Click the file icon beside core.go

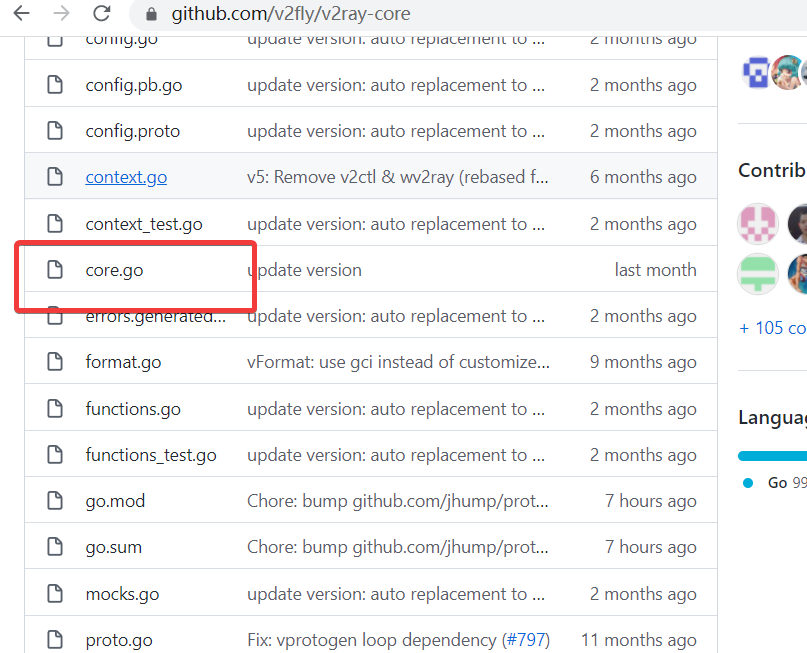coord(55,270)
